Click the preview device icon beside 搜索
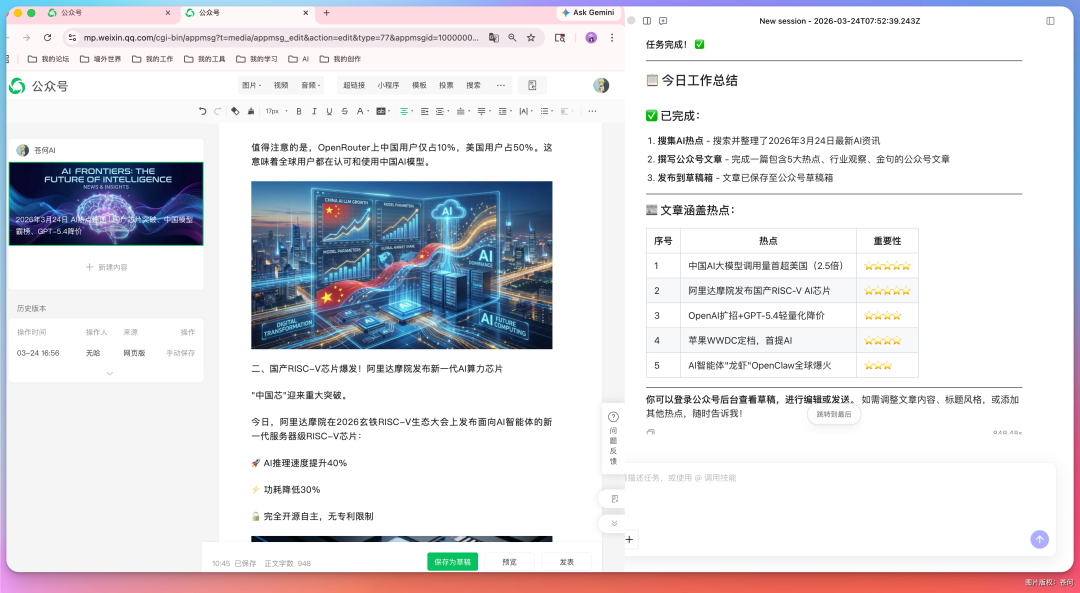Viewport: 1080px width, 593px height. tap(531, 85)
